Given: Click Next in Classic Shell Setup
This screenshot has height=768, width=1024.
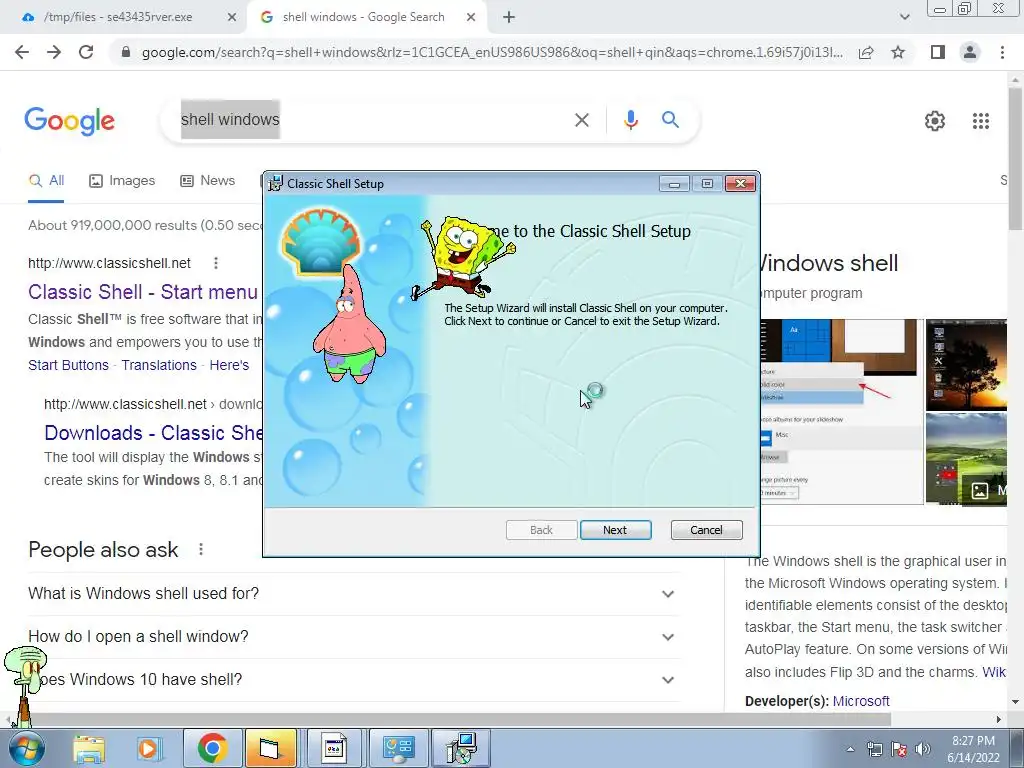Looking at the screenshot, I should click(x=615, y=530).
